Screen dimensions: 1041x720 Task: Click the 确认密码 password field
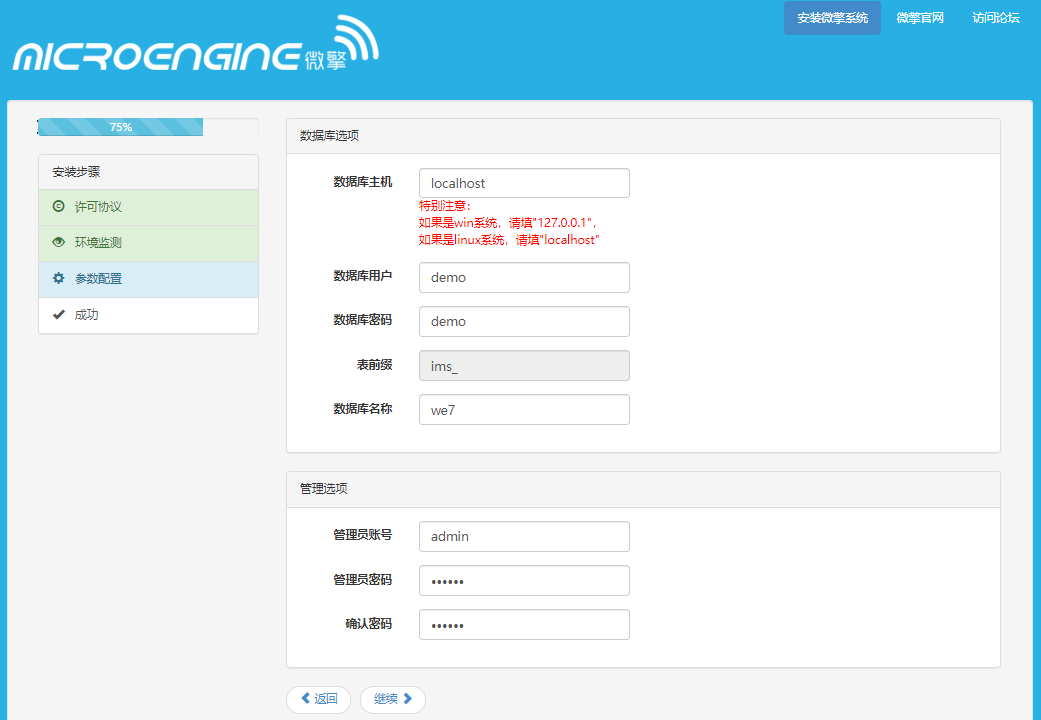[524, 624]
